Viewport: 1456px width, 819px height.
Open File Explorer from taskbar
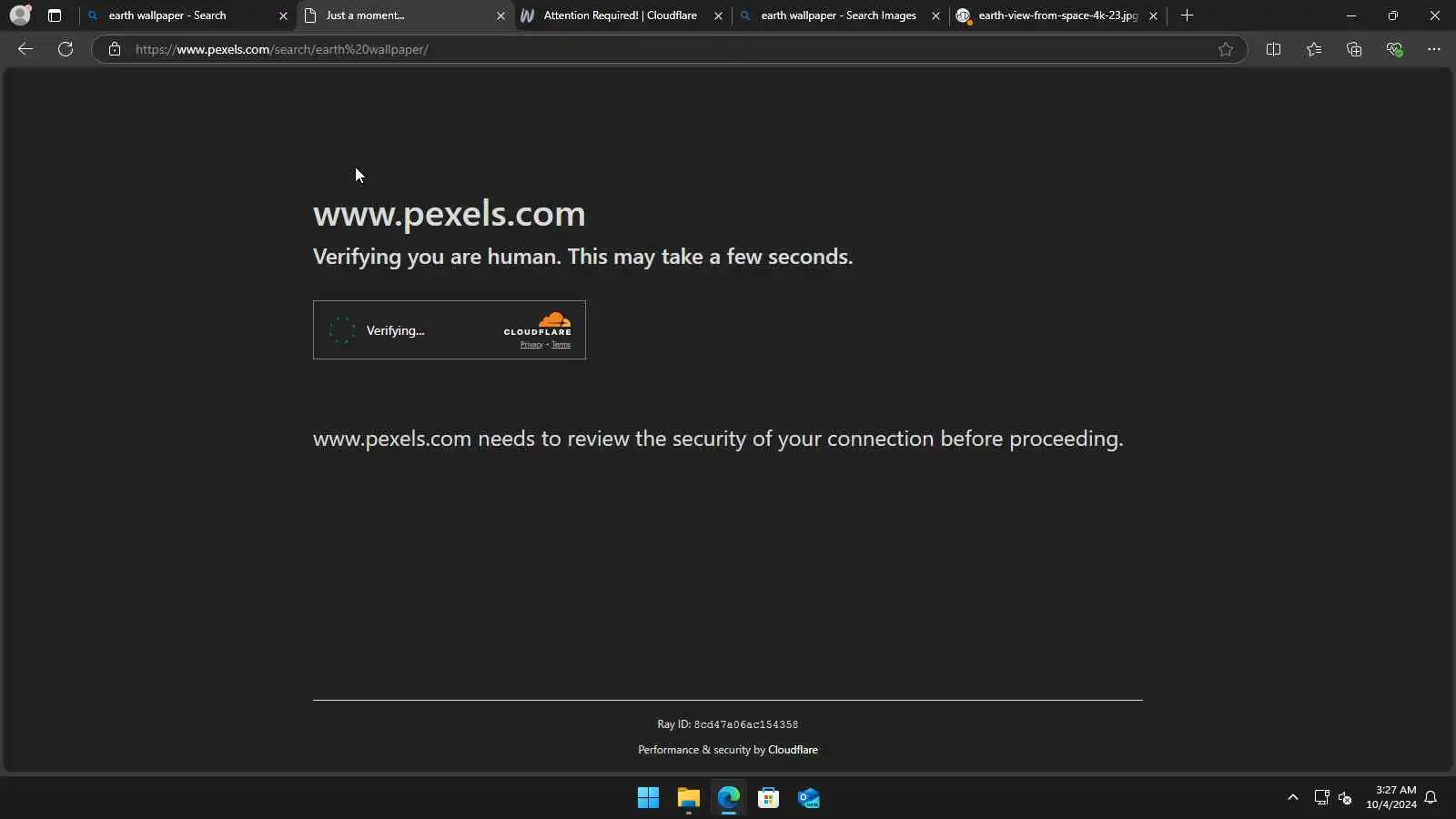(688, 798)
